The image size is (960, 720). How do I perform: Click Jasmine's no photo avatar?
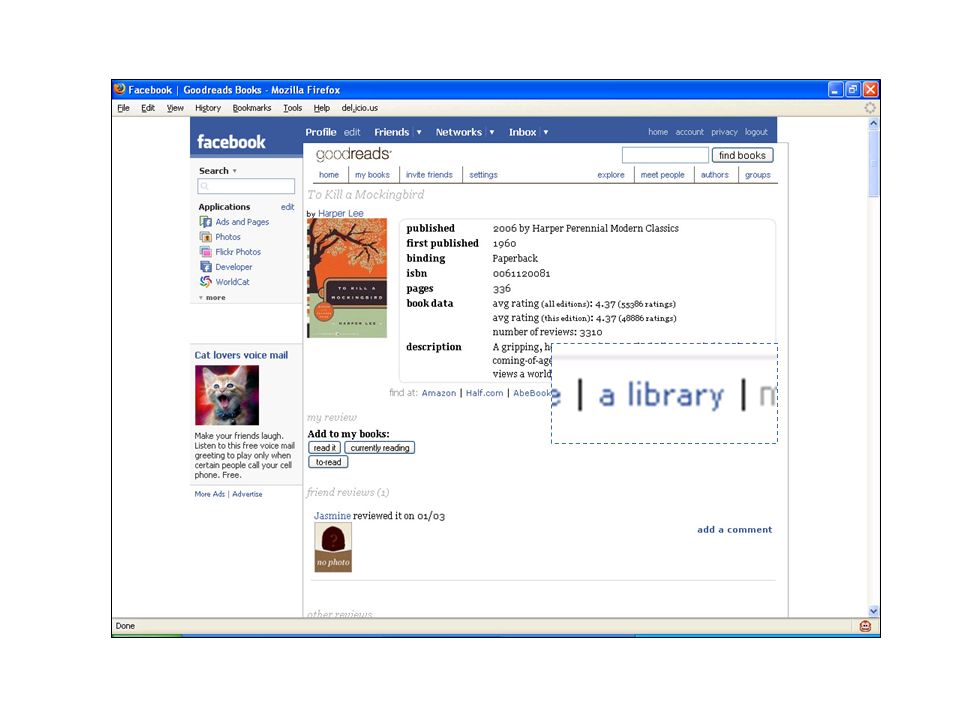[x=333, y=547]
